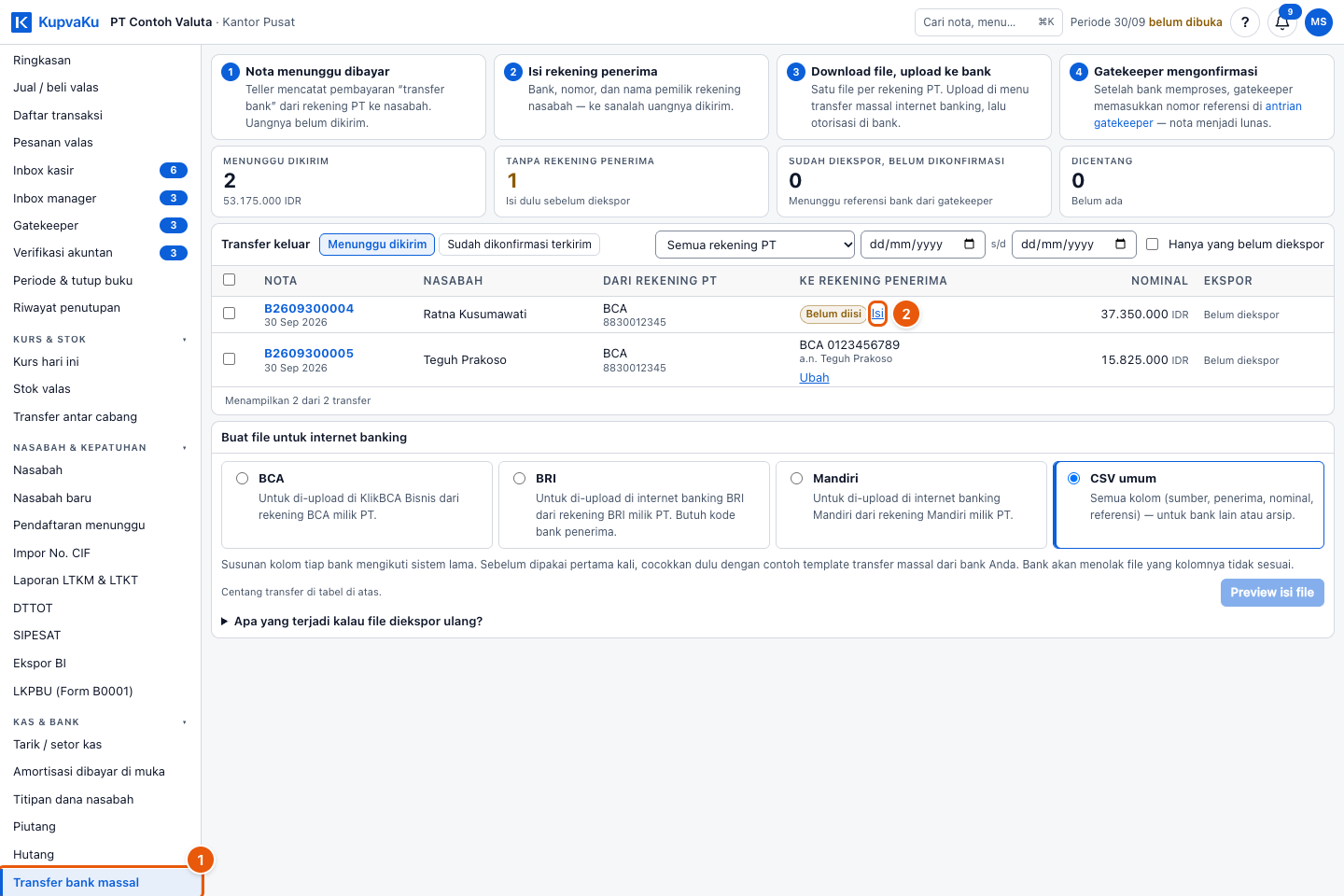Switch to the 'Menunggu dikirim' tab
Image resolution: width=1344 pixels, height=896 pixels.
pos(377,245)
